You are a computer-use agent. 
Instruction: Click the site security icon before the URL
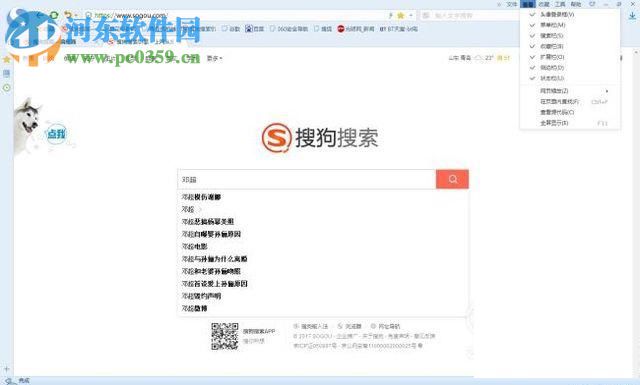[89, 16]
